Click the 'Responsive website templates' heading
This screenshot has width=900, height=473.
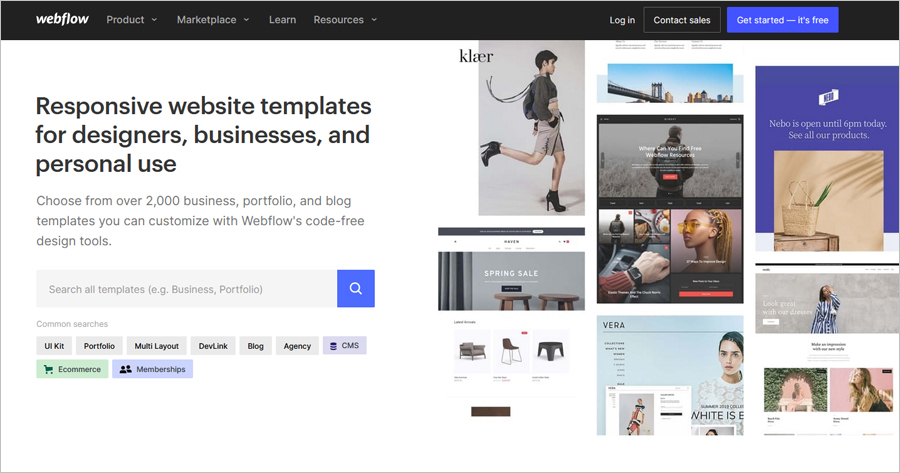pyautogui.click(x=203, y=135)
